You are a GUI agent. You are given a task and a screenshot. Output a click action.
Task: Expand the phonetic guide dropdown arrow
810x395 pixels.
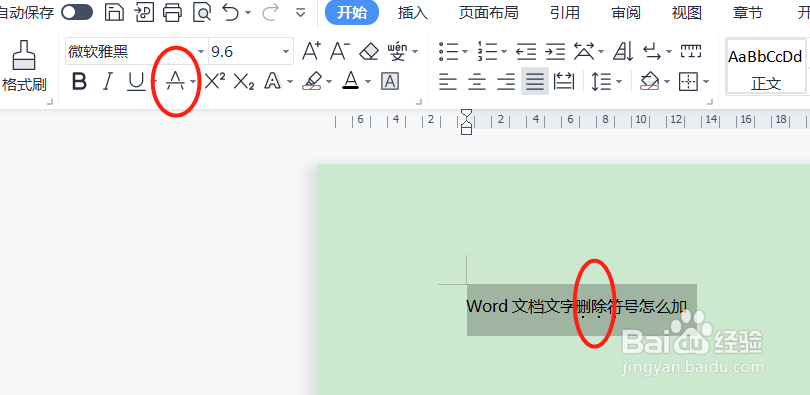[415, 52]
